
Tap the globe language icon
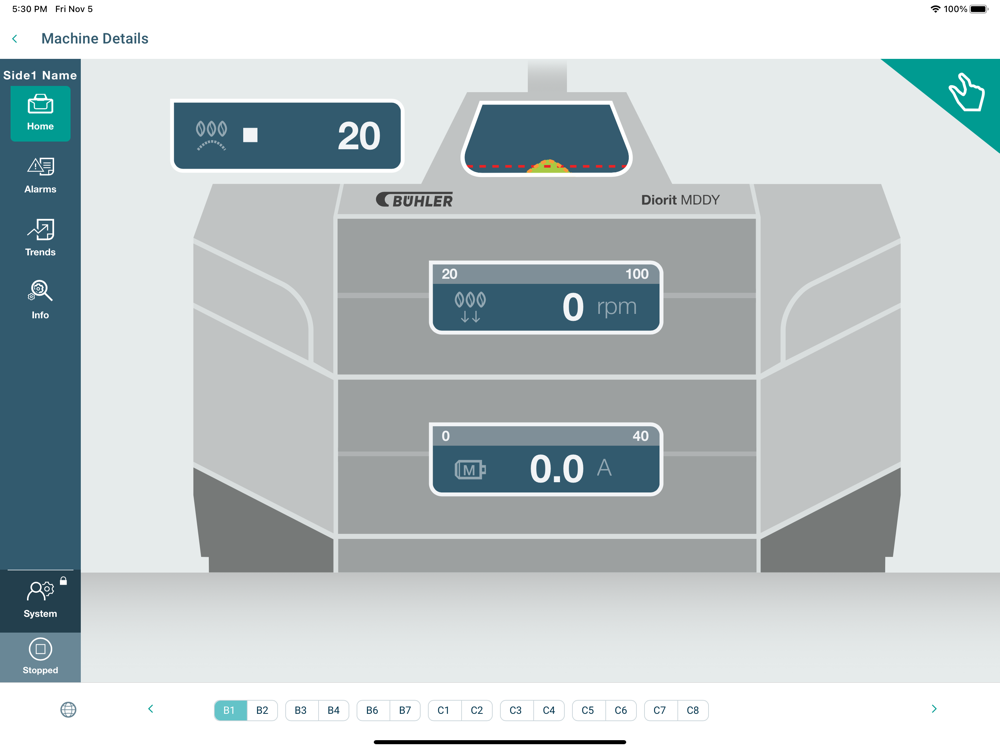pos(68,709)
